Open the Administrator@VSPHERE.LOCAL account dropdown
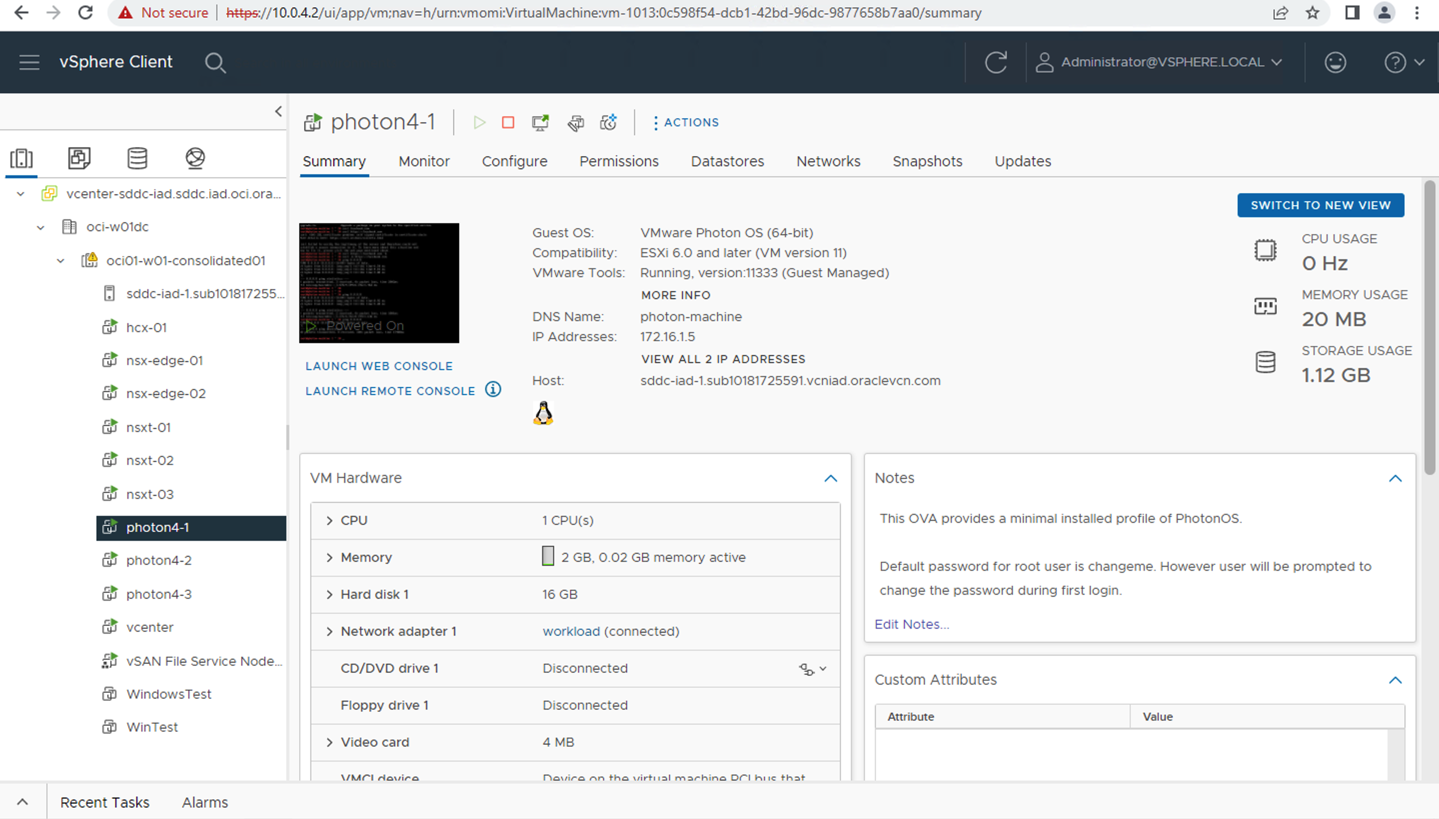1439x819 pixels. 1159,61
